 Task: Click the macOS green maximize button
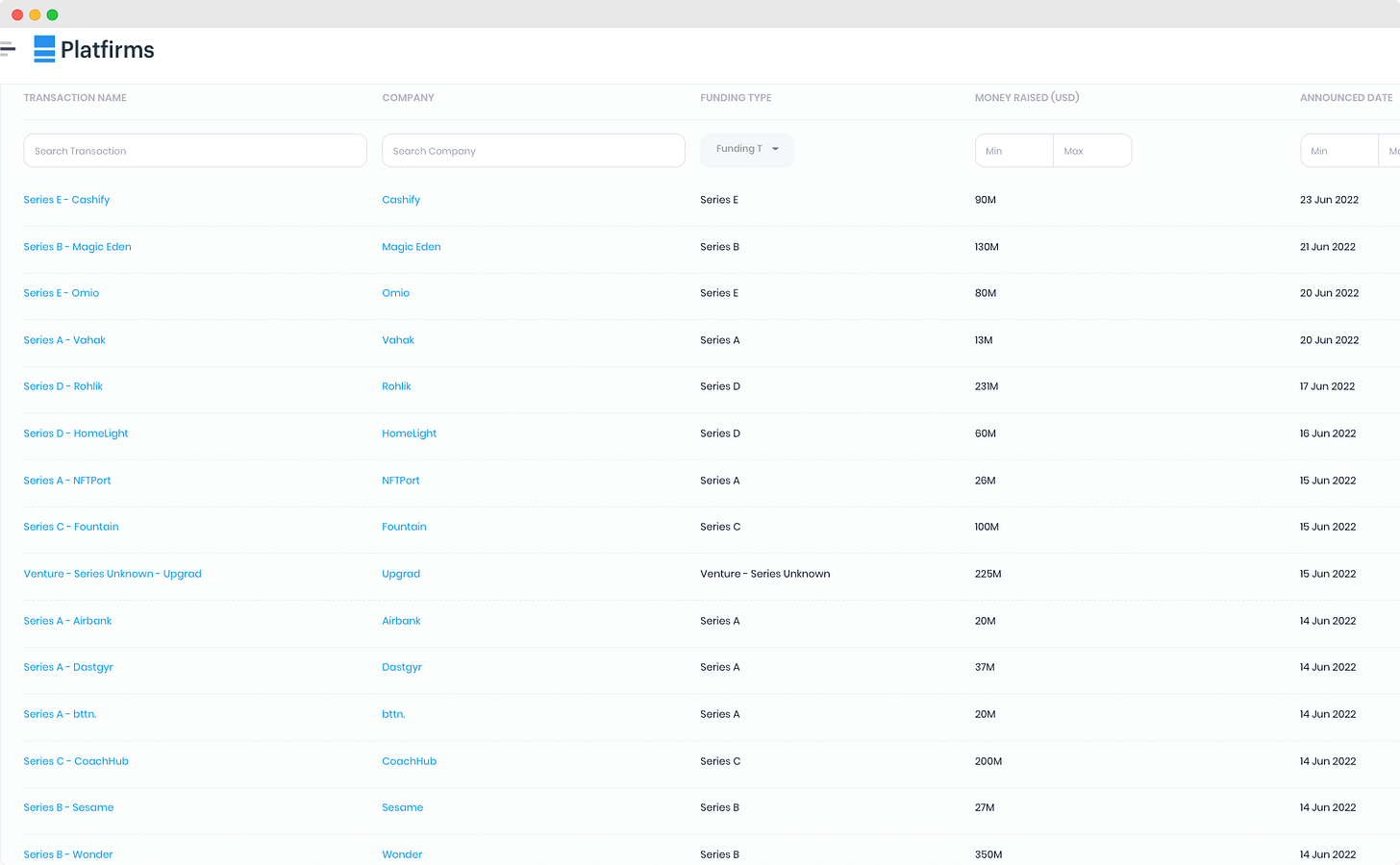(52, 14)
